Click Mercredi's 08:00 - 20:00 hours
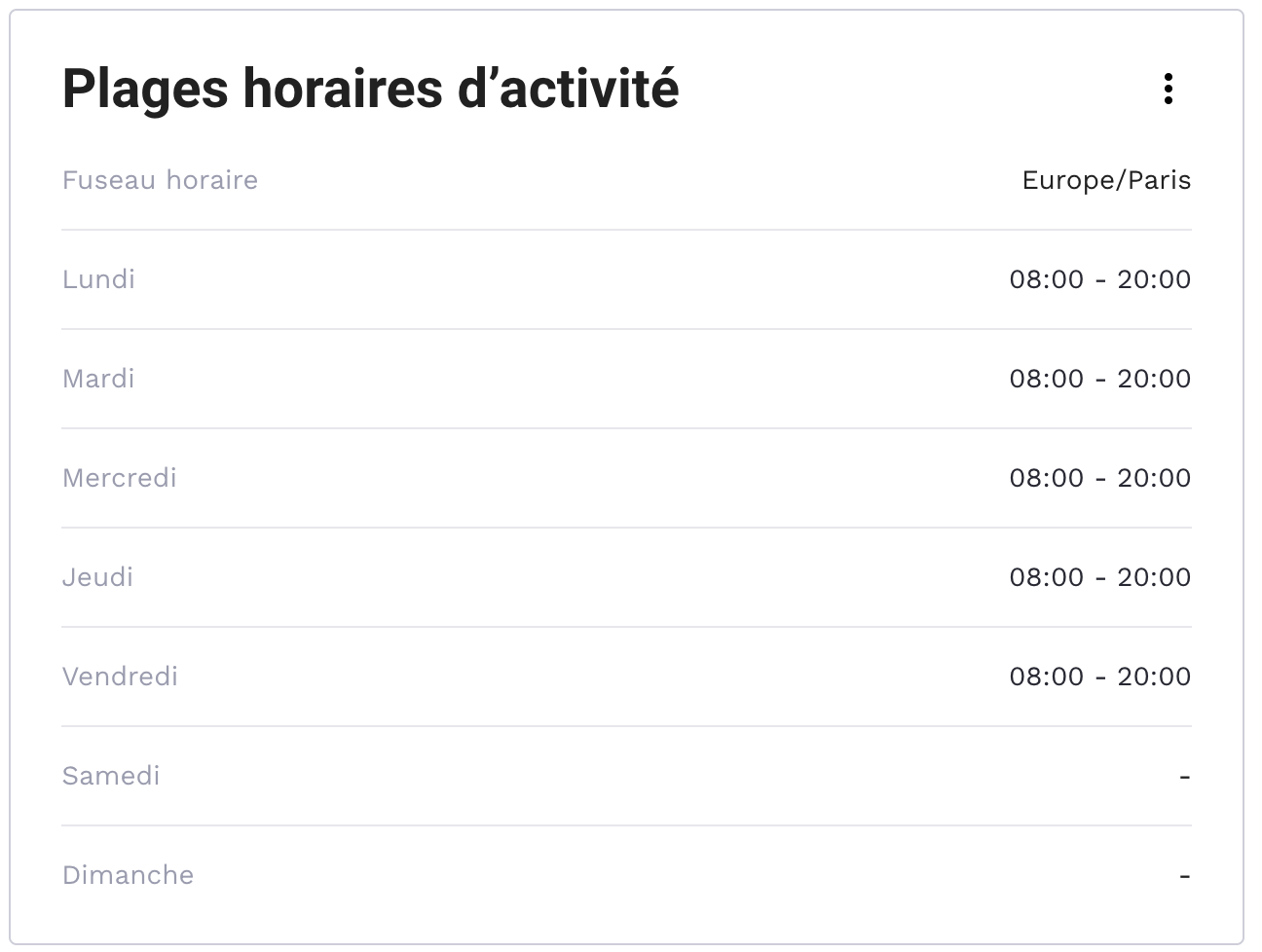The width and height of the screenshot is (1262, 952). (x=1100, y=478)
